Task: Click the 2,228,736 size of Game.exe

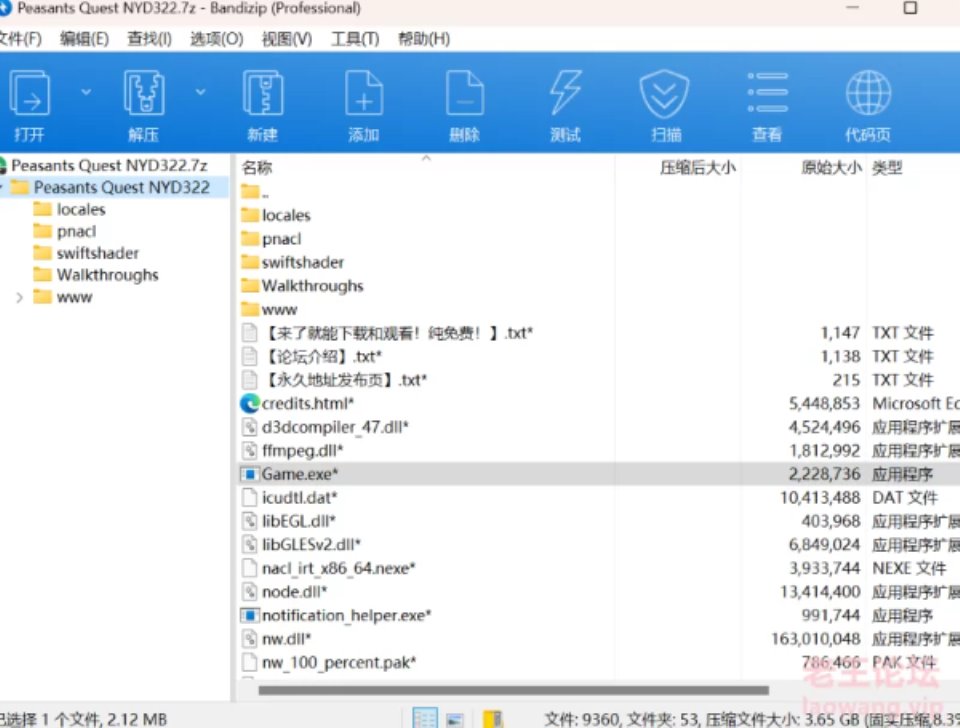Action: pos(825,474)
